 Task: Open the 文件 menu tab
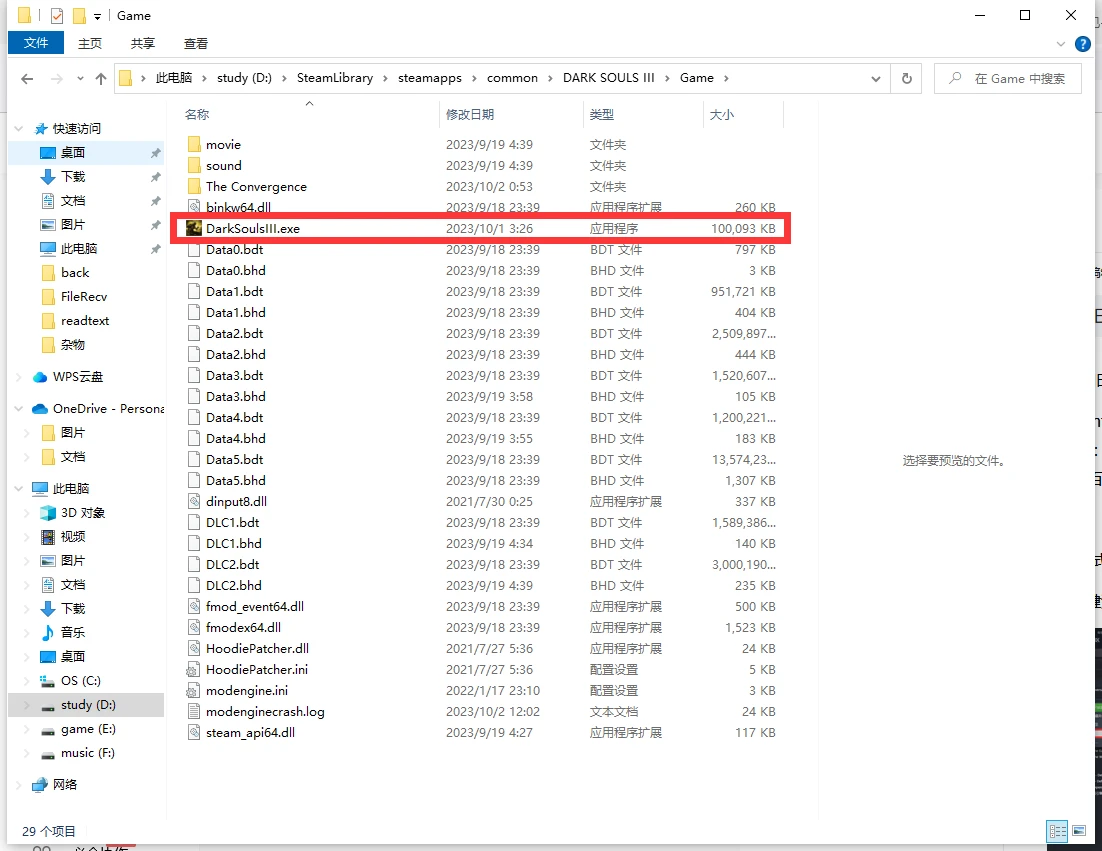(36, 43)
